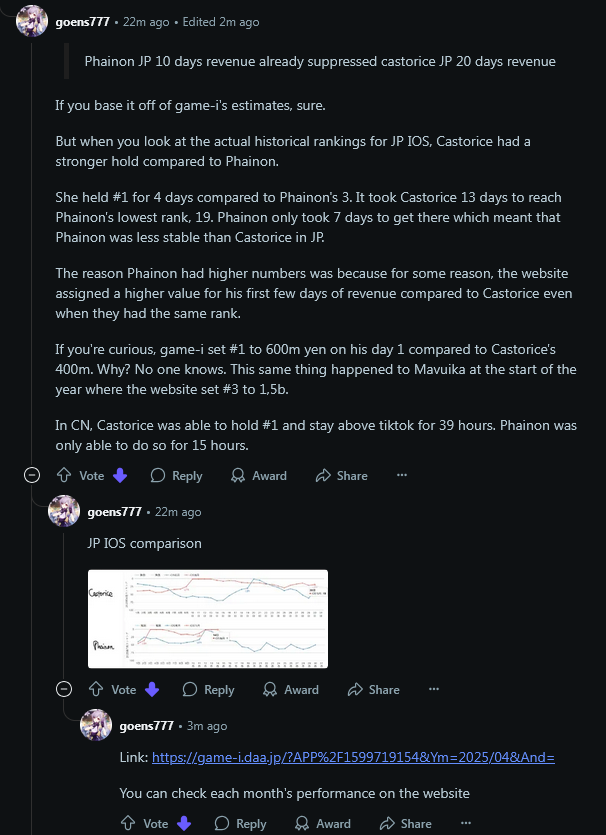This screenshot has height=835, width=606.
Task: Give Award to the top comment
Action: [x=259, y=476]
